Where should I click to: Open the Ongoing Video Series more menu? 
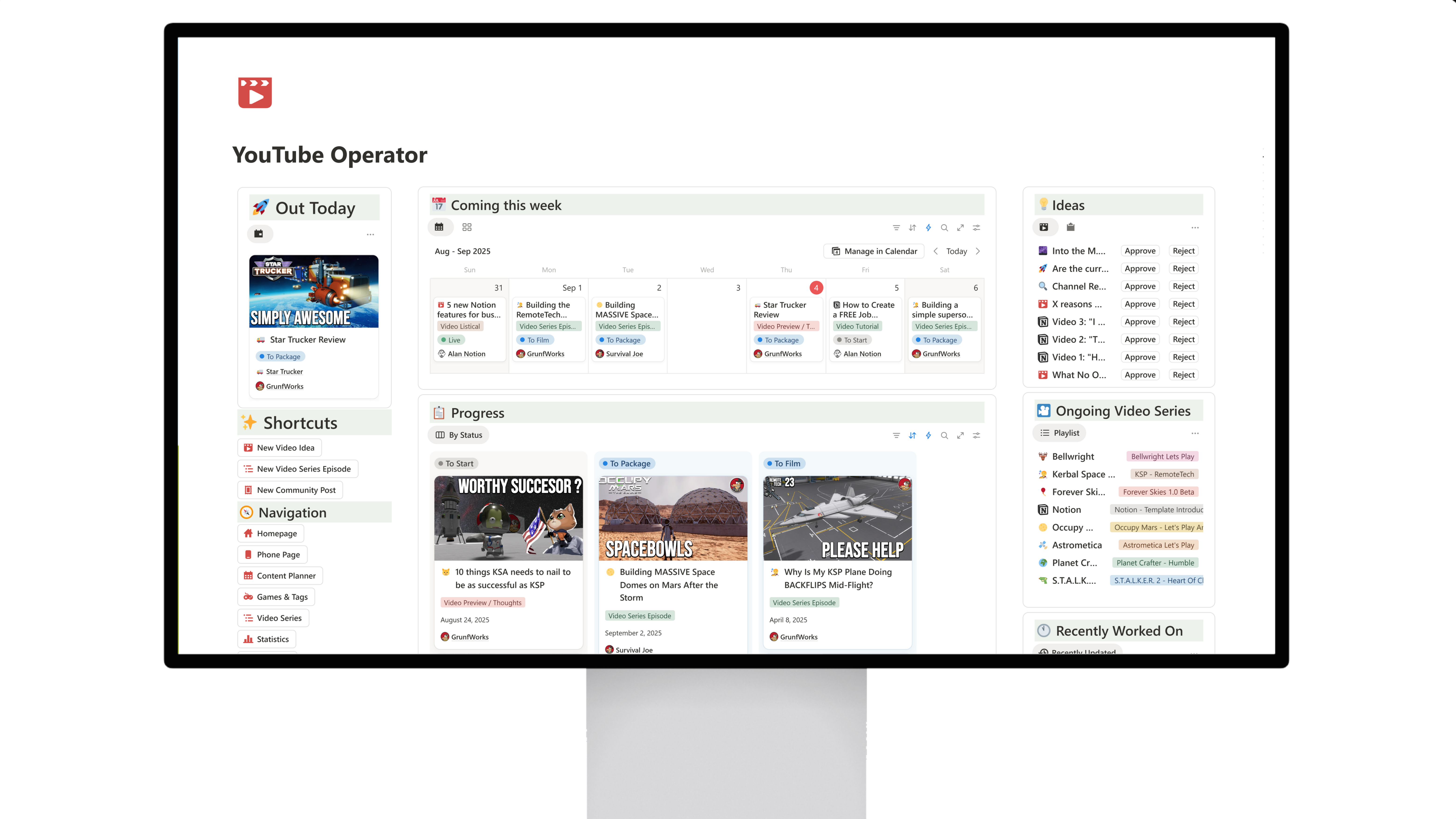point(1195,433)
